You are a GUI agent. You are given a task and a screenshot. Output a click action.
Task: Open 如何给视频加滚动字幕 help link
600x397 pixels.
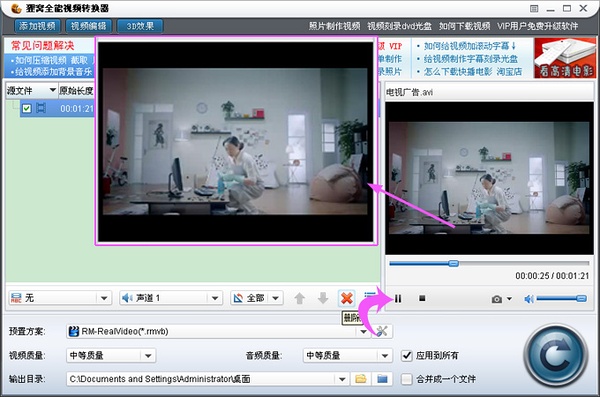(466, 46)
